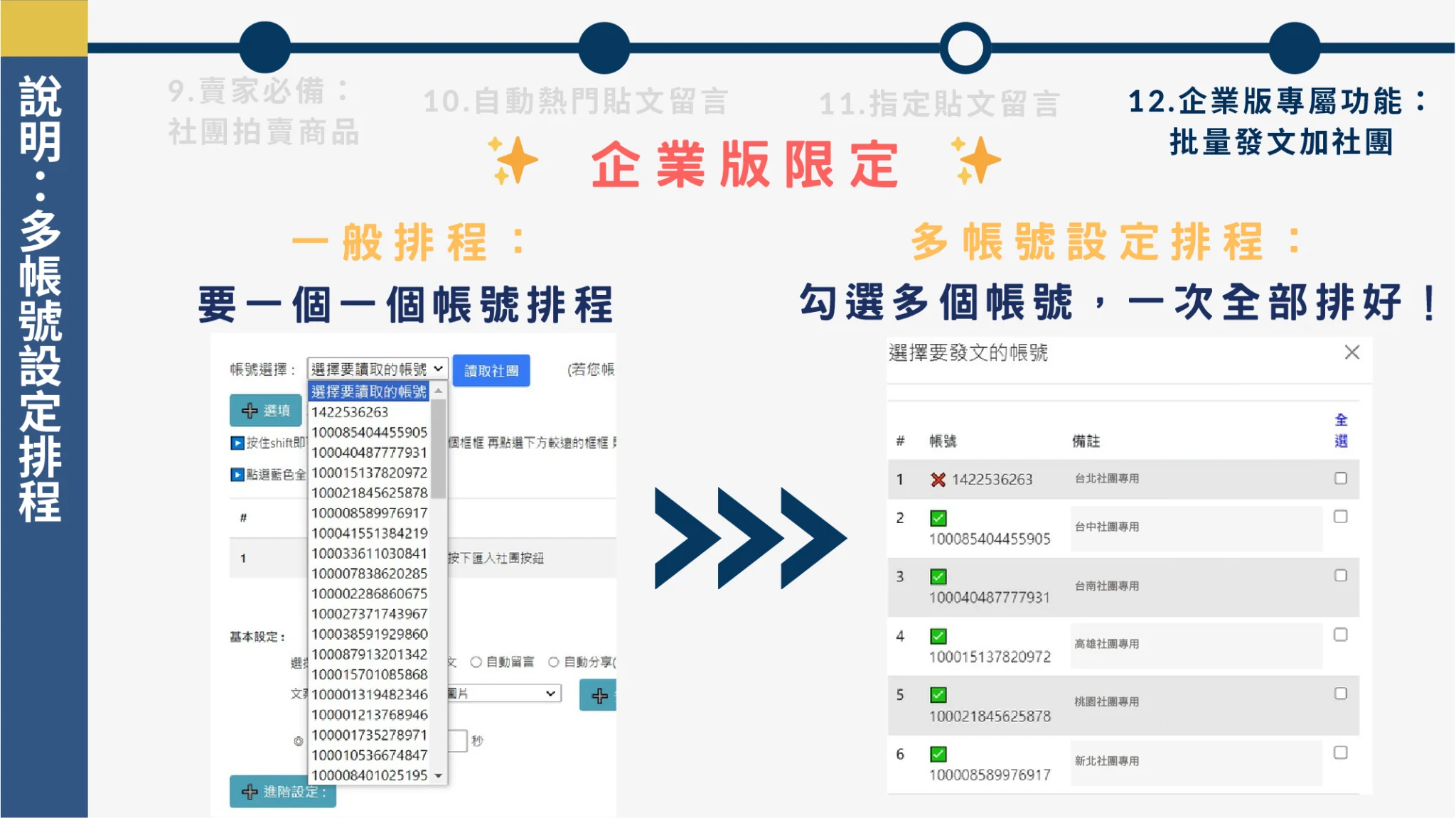Close the 選擇要發文的帳號 dialog with the X icon
The height and width of the screenshot is (818, 1456).
tap(1351, 353)
